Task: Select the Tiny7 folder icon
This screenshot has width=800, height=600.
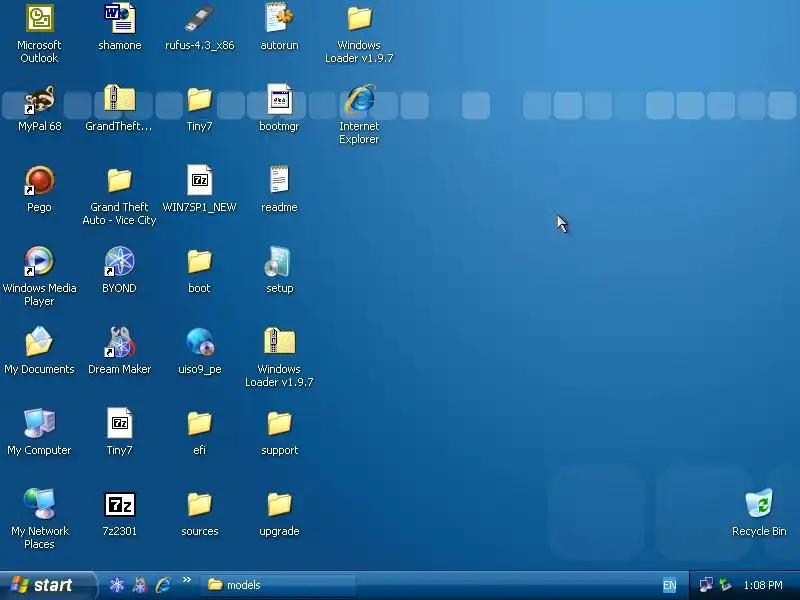Action: 199,99
